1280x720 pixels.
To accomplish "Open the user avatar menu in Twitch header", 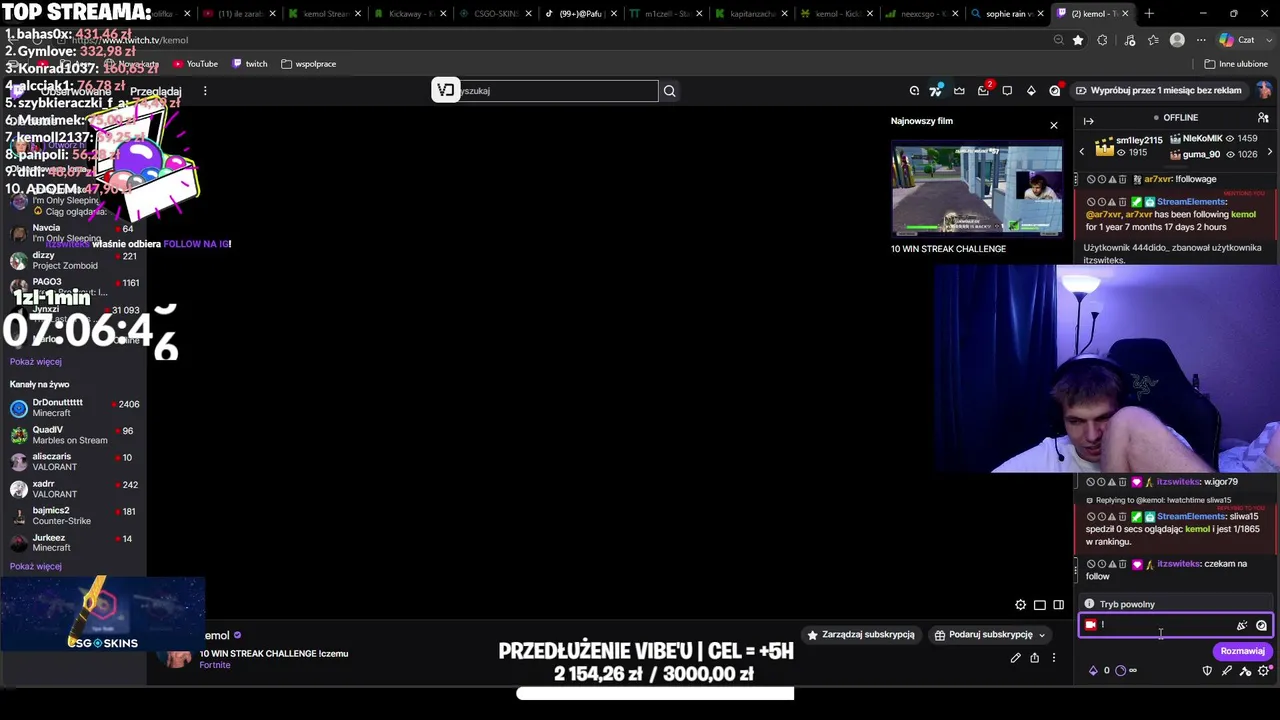I will [x=1264, y=91].
